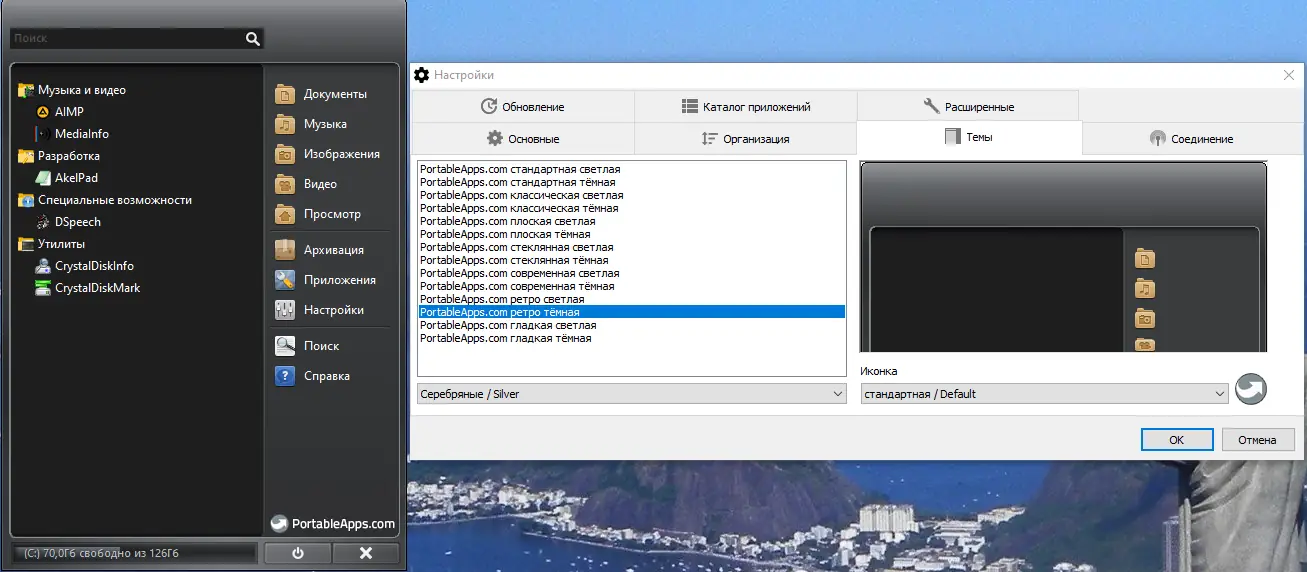Viewport: 1307px width, 572px height.
Task: Select theme ретро тёмная
Action: [631, 312]
